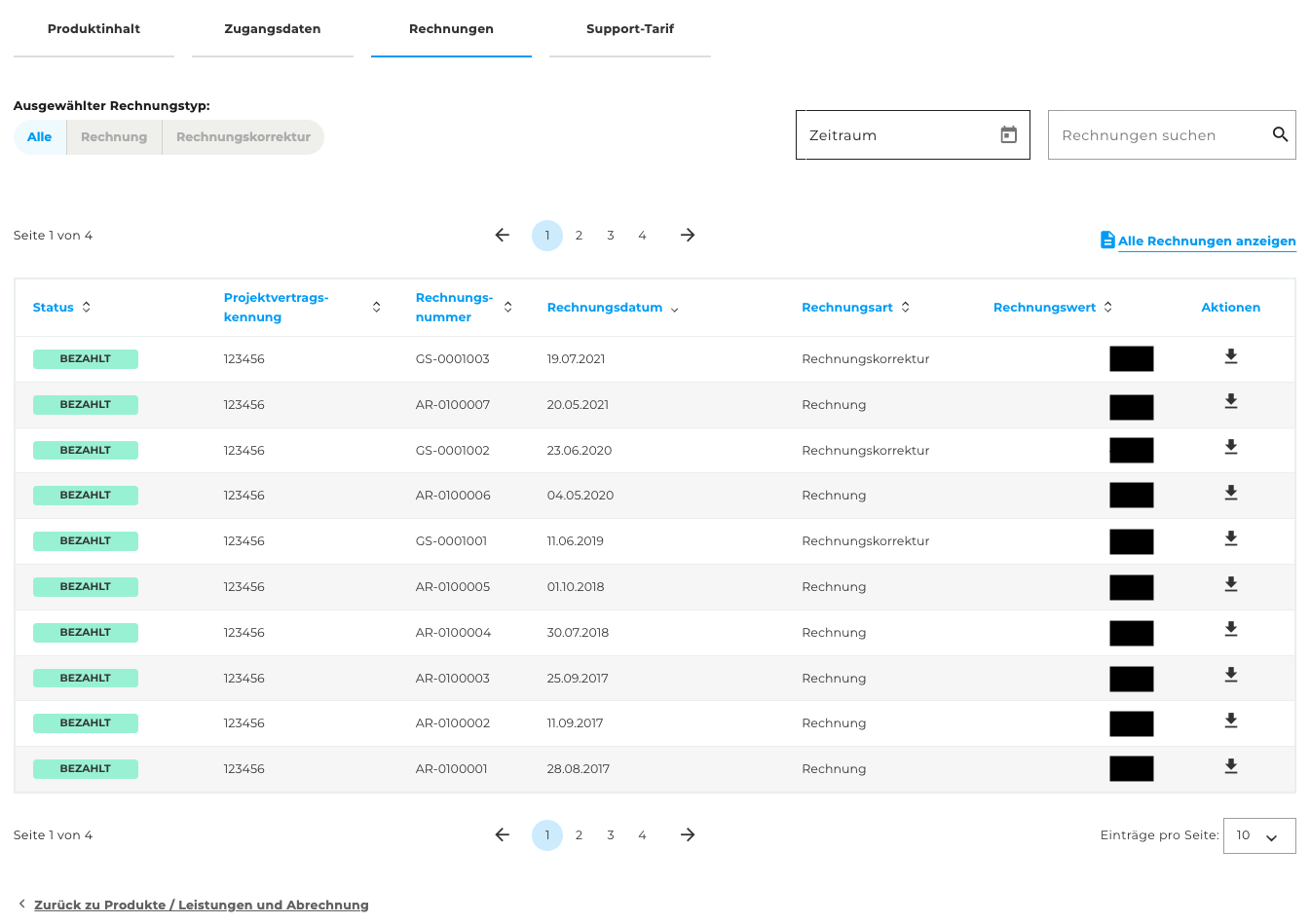Click Alle Rechnungen anzeigen link

tap(1206, 241)
